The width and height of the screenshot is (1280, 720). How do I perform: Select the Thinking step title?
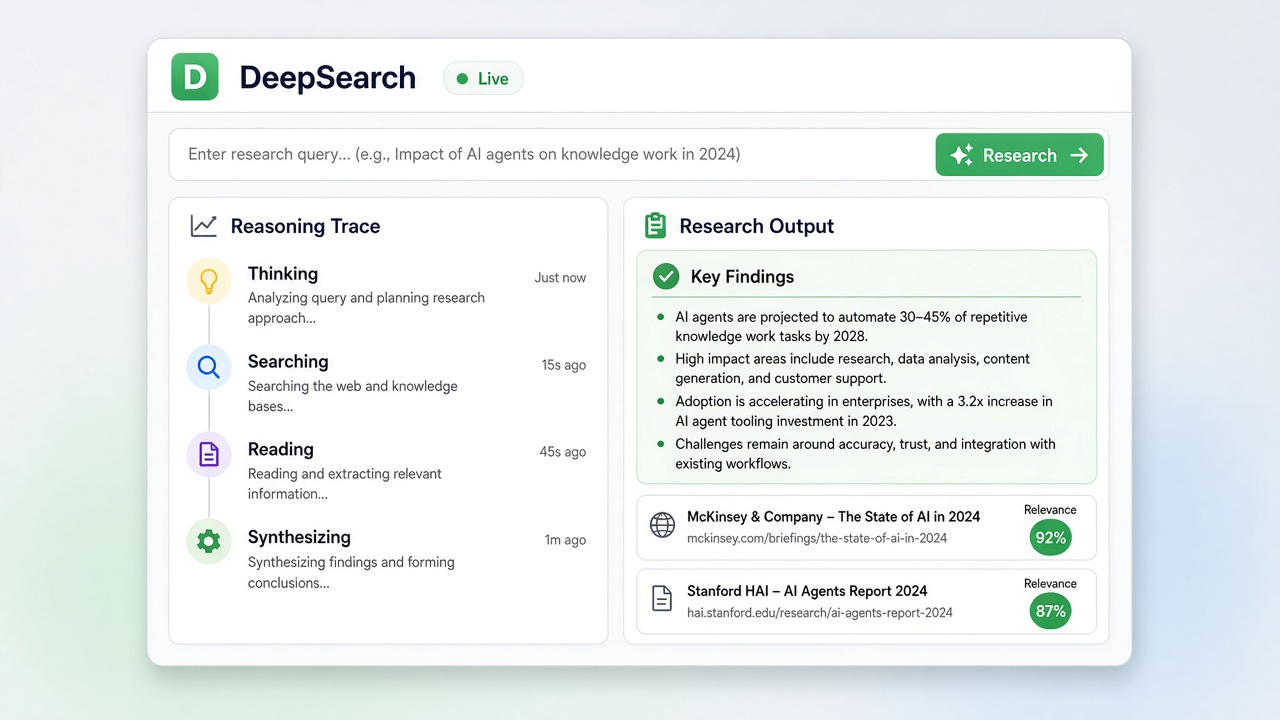pyautogui.click(x=283, y=273)
